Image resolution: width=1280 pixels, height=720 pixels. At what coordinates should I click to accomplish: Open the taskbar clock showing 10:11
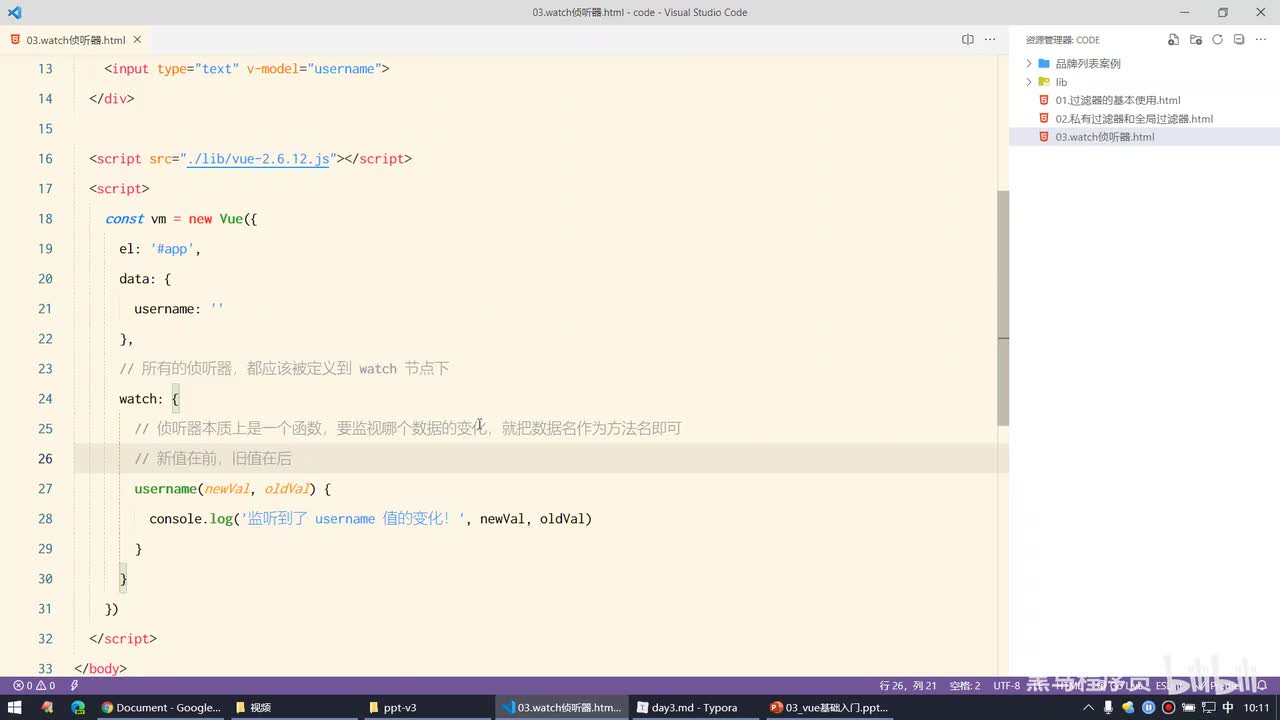click(1257, 707)
